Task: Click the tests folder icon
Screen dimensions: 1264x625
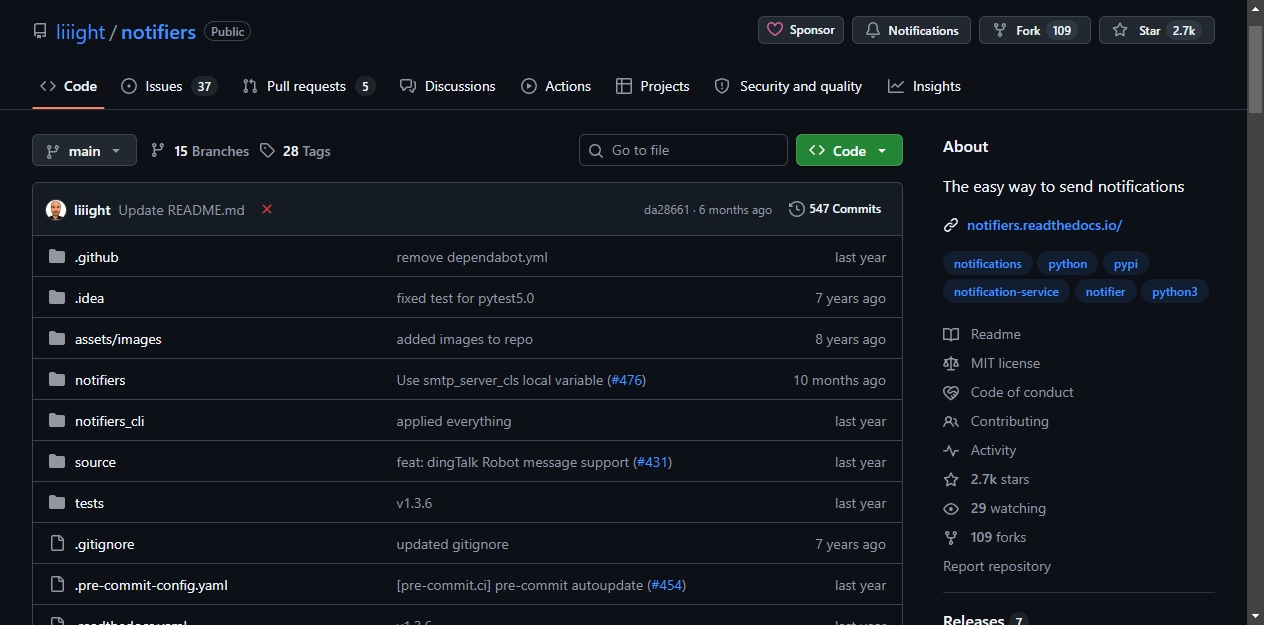Action: click(x=57, y=503)
